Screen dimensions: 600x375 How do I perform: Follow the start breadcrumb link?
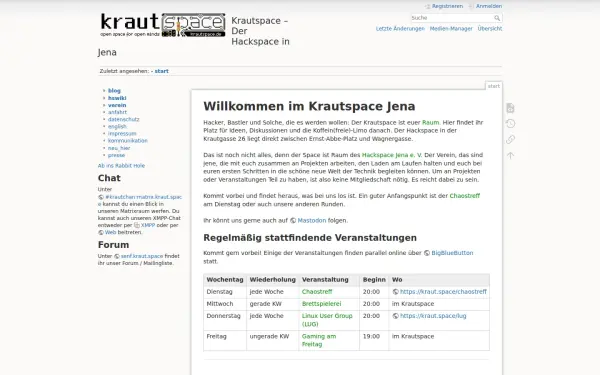coord(161,71)
